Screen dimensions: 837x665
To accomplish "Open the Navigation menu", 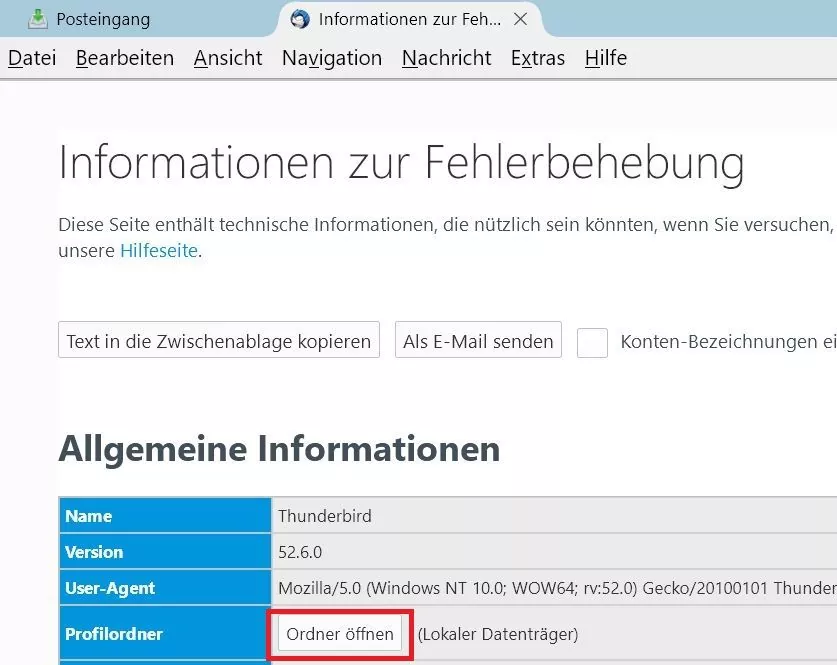I will pyautogui.click(x=332, y=58).
